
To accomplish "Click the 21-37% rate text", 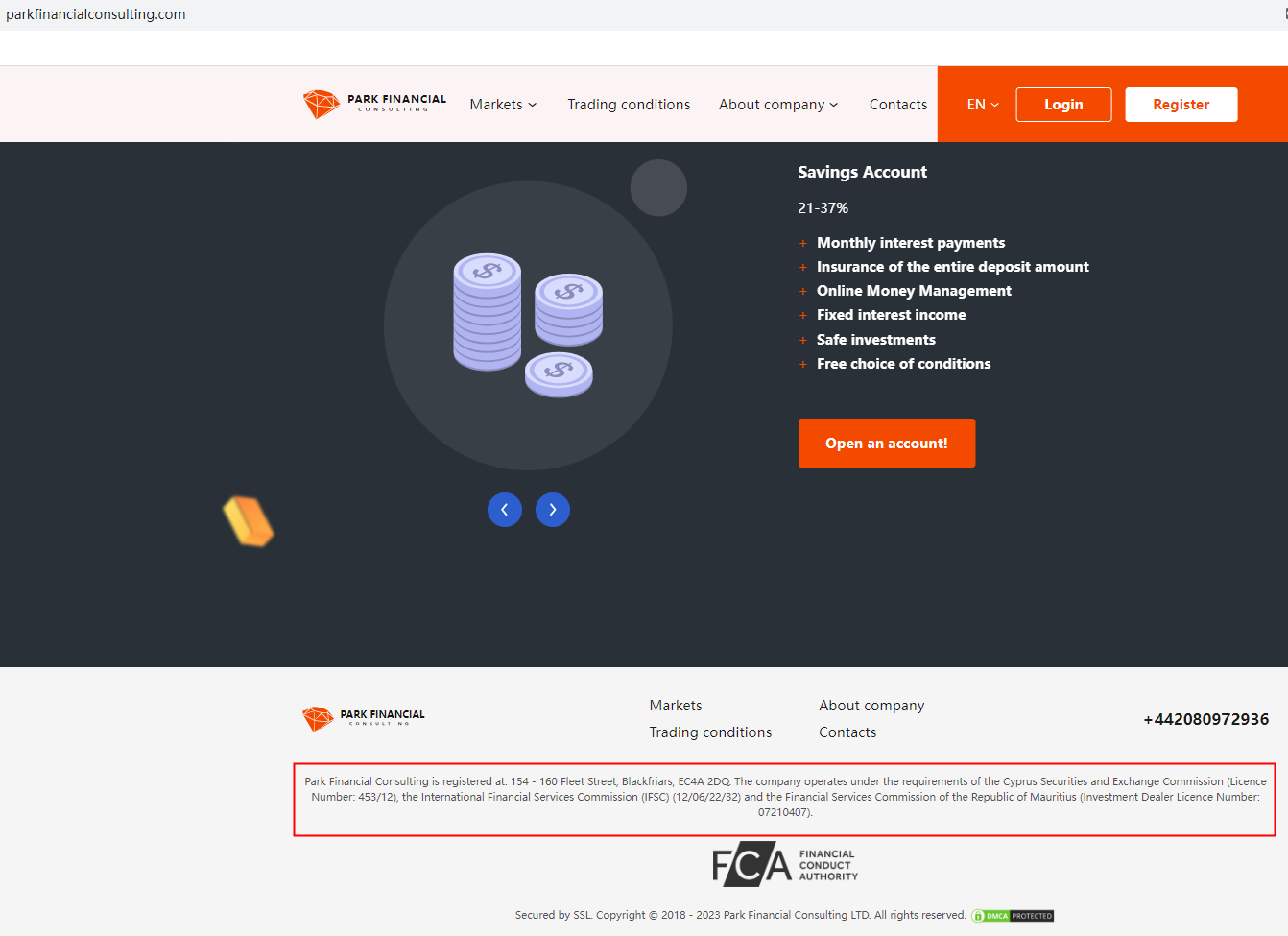I will click(x=823, y=208).
